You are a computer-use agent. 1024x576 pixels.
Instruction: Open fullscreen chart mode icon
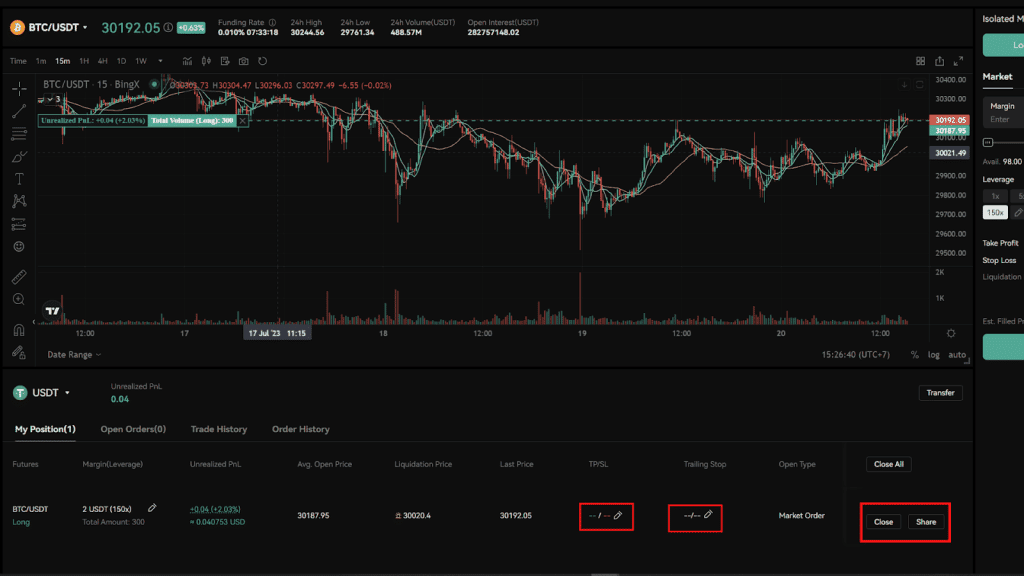[x=958, y=61]
